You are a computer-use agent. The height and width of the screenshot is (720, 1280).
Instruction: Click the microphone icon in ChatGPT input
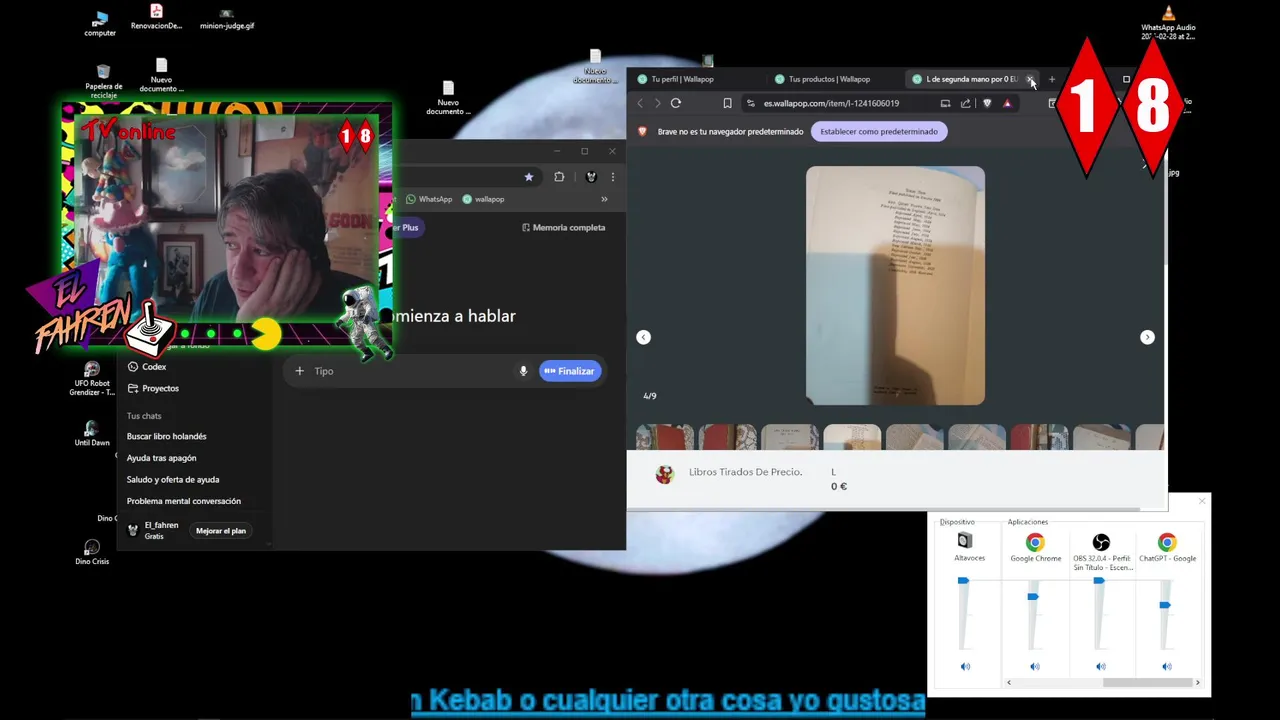[x=523, y=371]
